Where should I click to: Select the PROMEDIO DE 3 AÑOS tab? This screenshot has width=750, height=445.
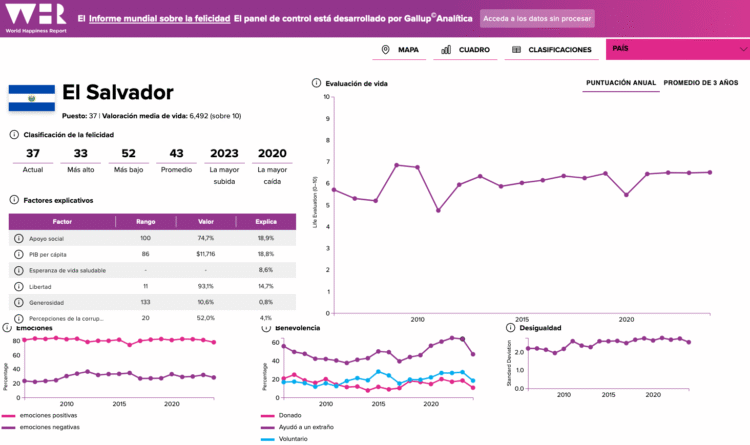click(701, 83)
